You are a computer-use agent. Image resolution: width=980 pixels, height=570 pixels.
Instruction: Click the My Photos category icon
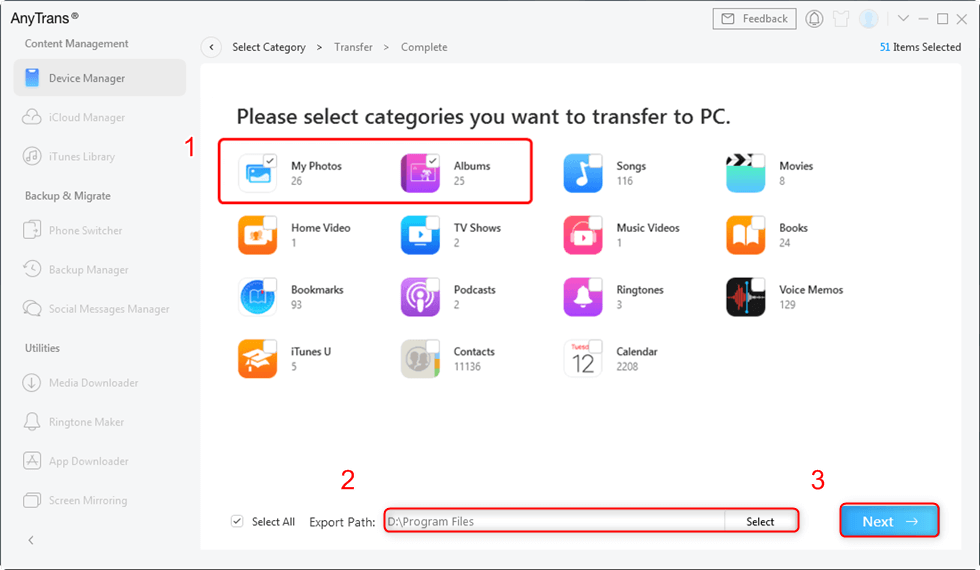pyautogui.click(x=258, y=173)
